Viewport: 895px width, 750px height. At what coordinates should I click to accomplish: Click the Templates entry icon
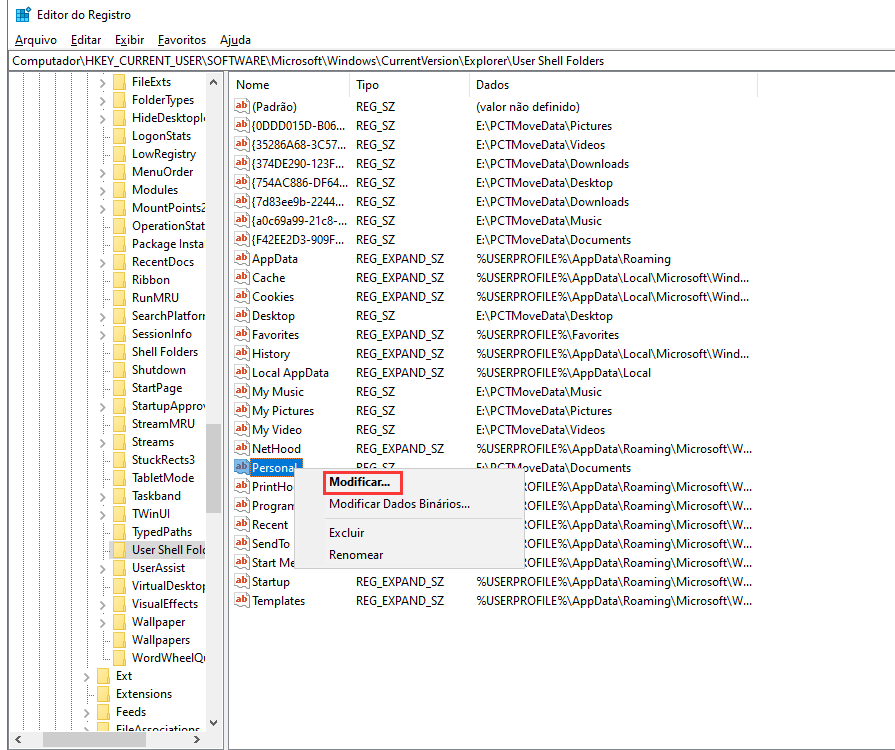pos(241,601)
